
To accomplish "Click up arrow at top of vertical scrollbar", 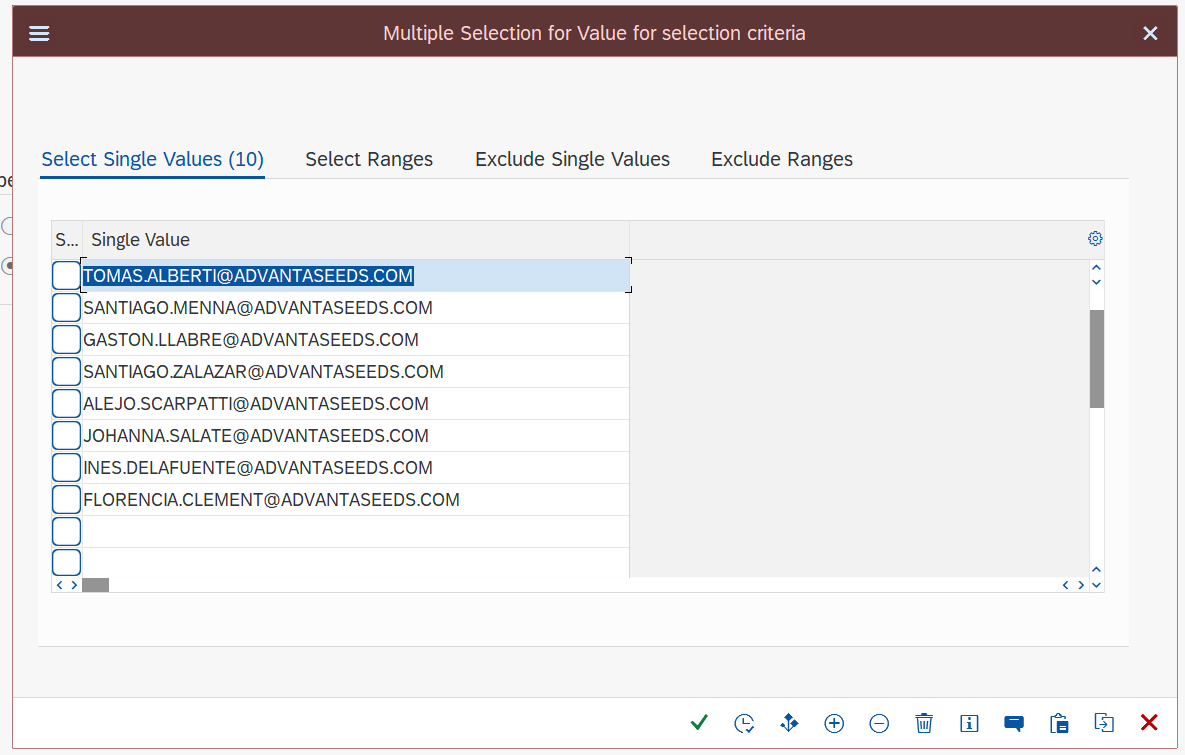I will click(1097, 268).
